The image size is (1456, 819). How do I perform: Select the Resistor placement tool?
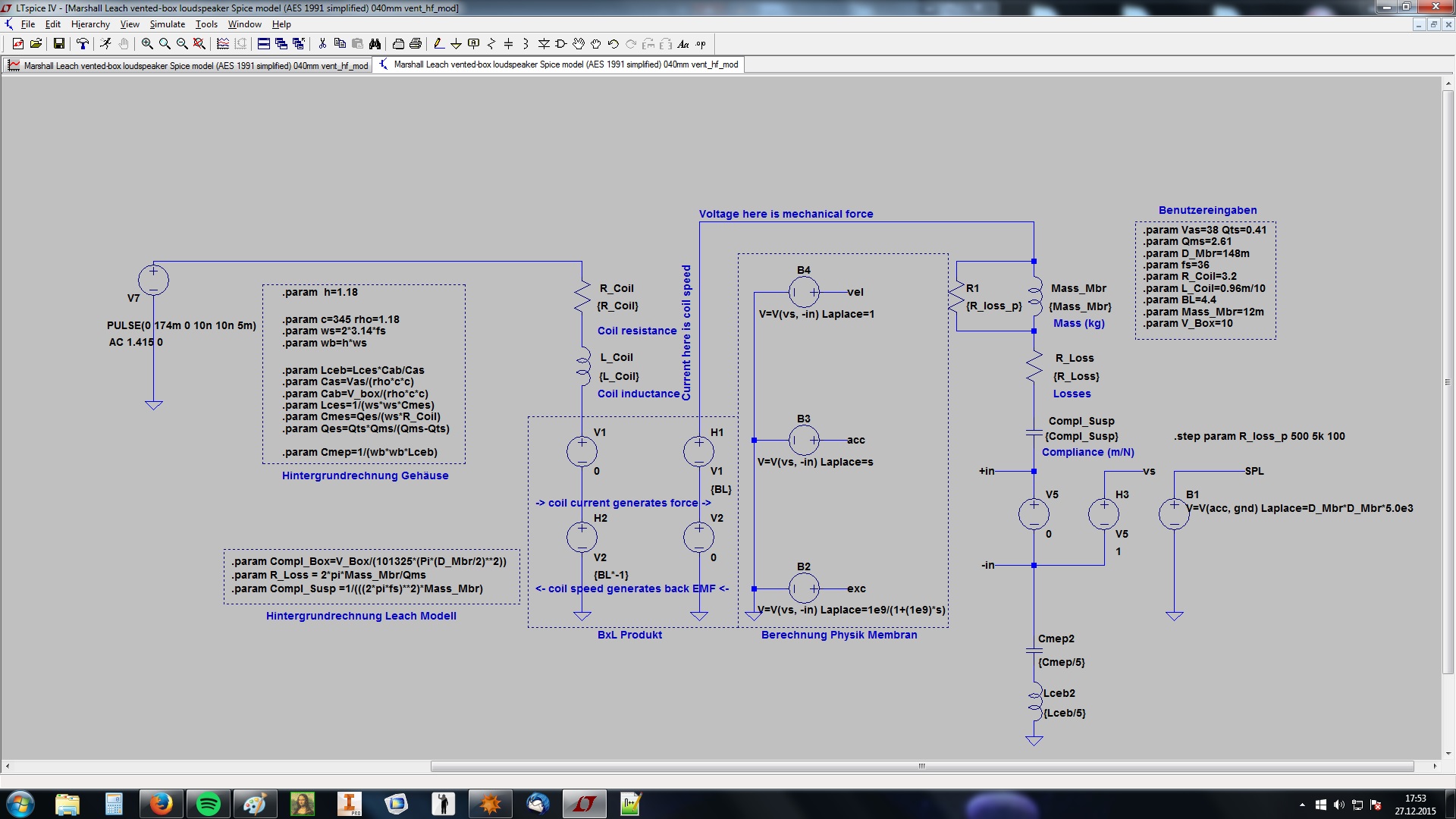(491, 44)
